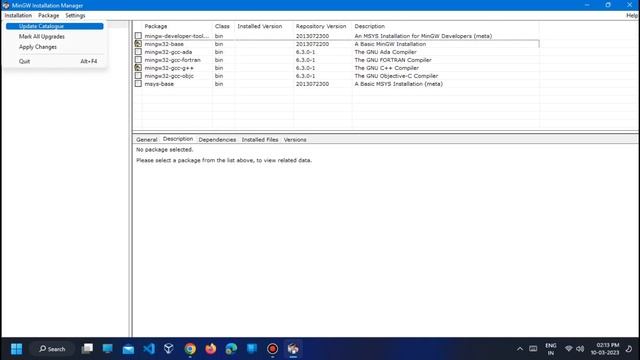Click package name mingw32-gcc-ada

[x=168, y=52]
